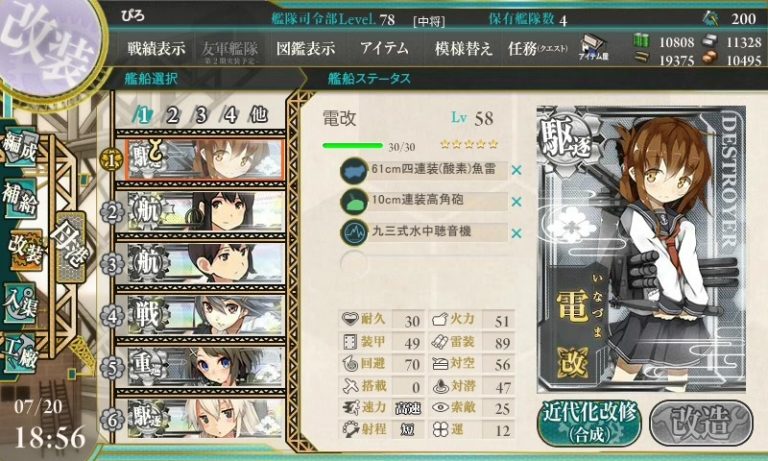
Task: Click the empty fourth equipment slot
Action: [x=424, y=264]
